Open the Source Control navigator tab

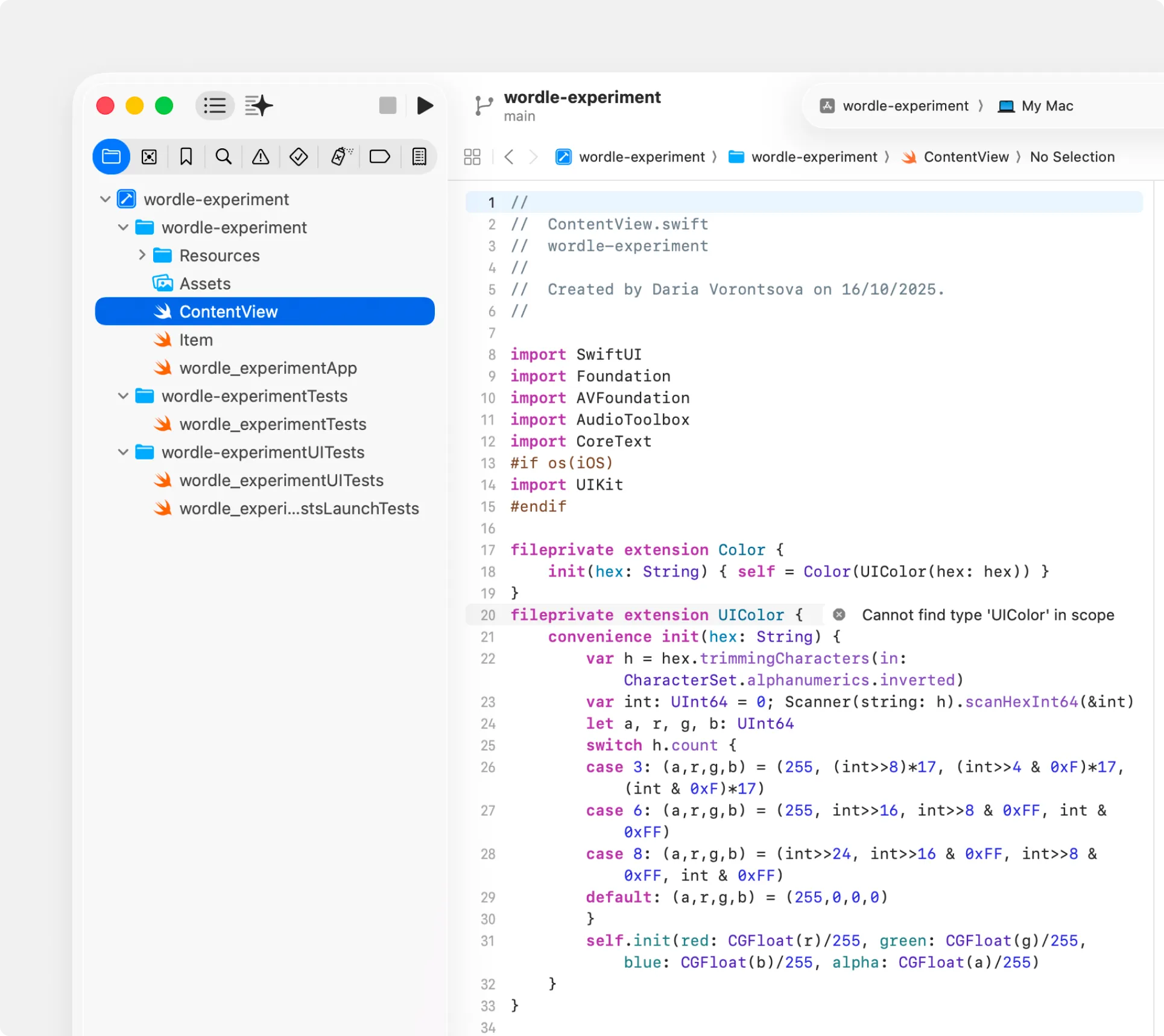149,157
